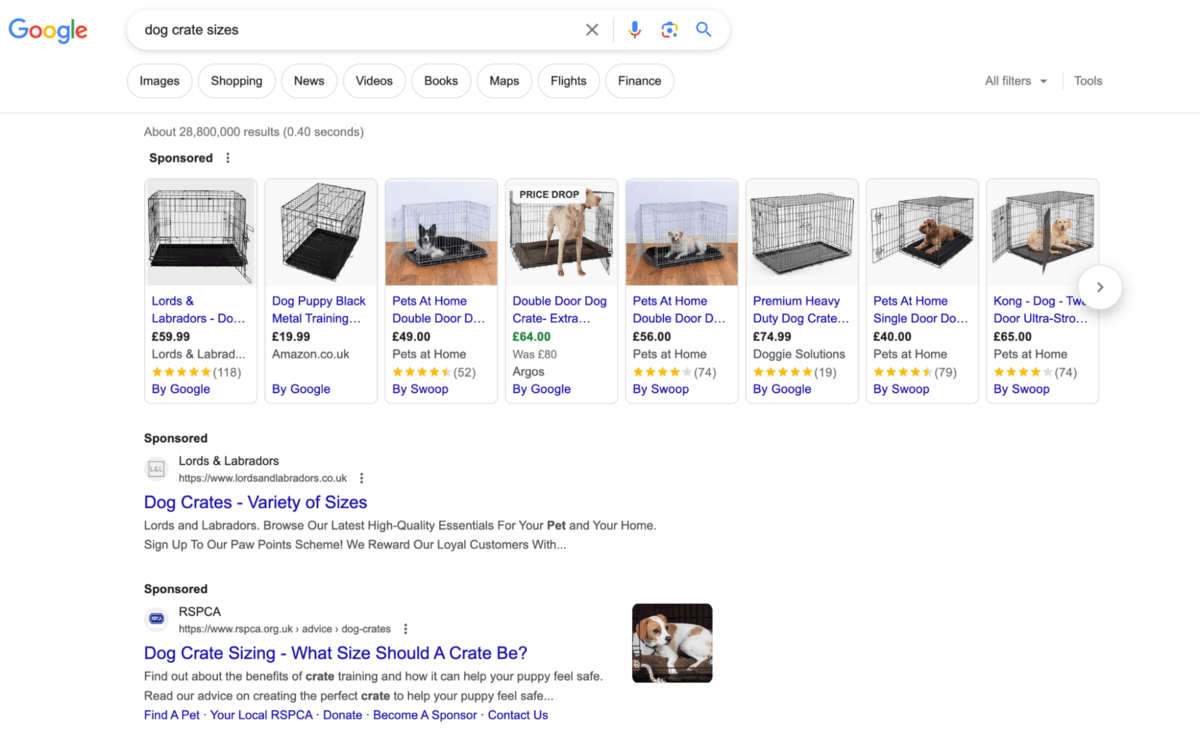Click the £64.00 sale price text

click(532, 337)
